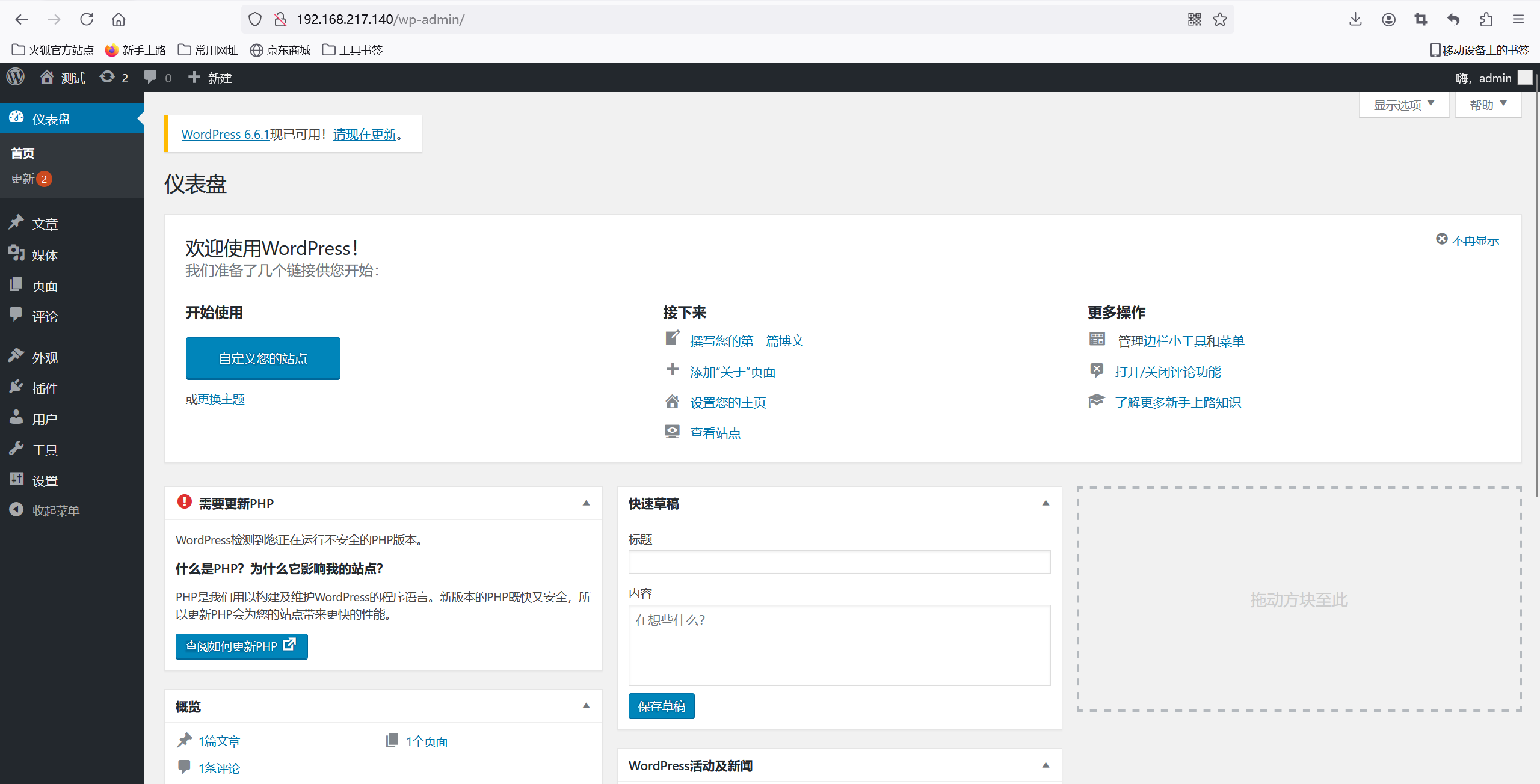This screenshot has width=1540, height=784.
Task: Open the 帮助 help dropdown
Action: 1488,105
